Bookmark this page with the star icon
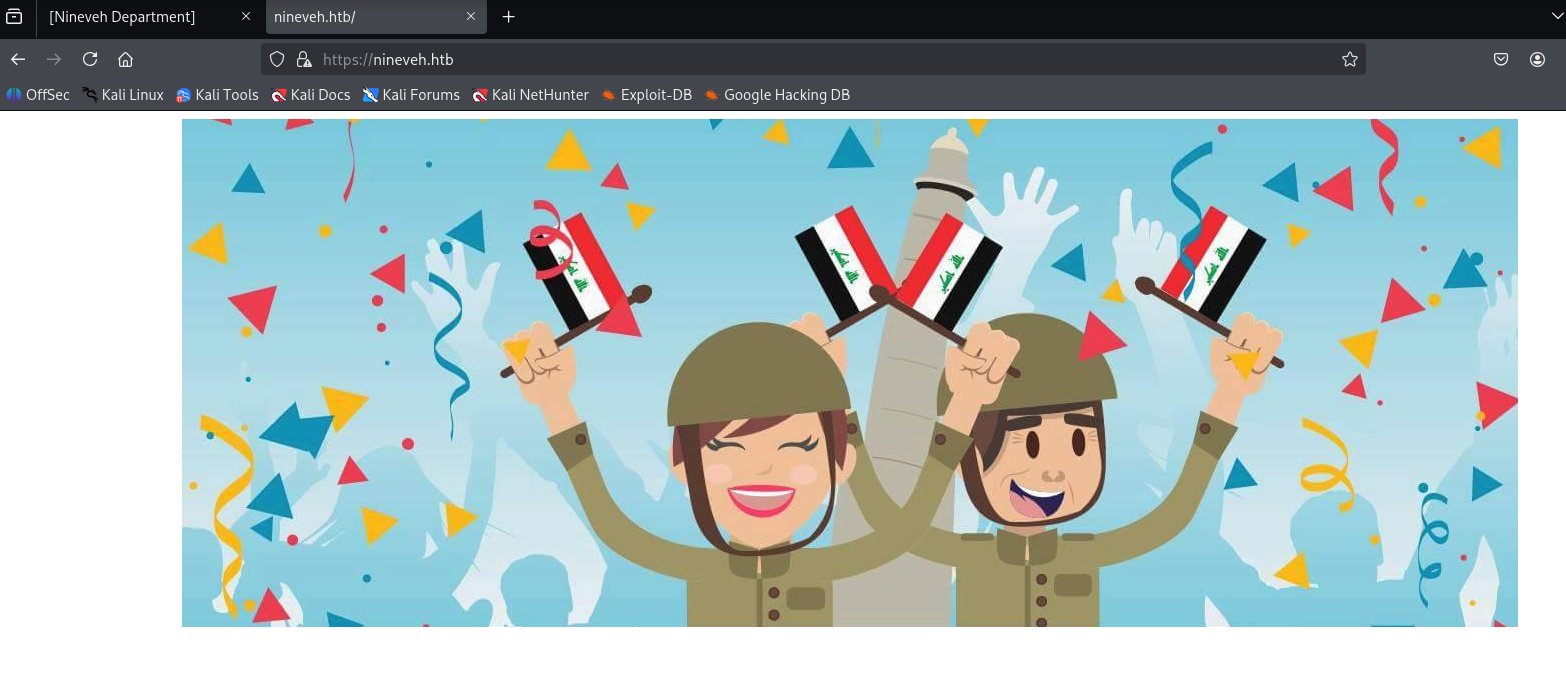1566x700 pixels. point(1349,59)
